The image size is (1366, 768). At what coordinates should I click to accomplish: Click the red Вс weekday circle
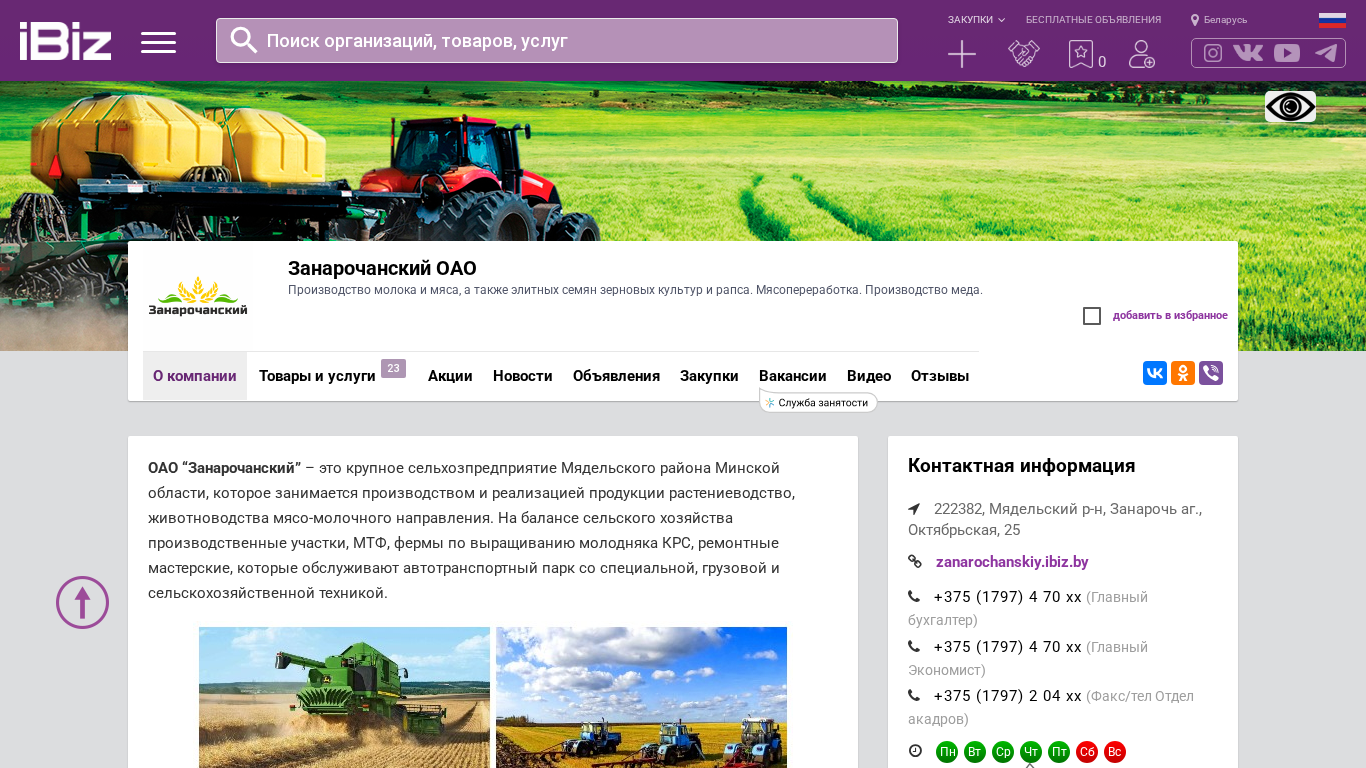(1115, 752)
